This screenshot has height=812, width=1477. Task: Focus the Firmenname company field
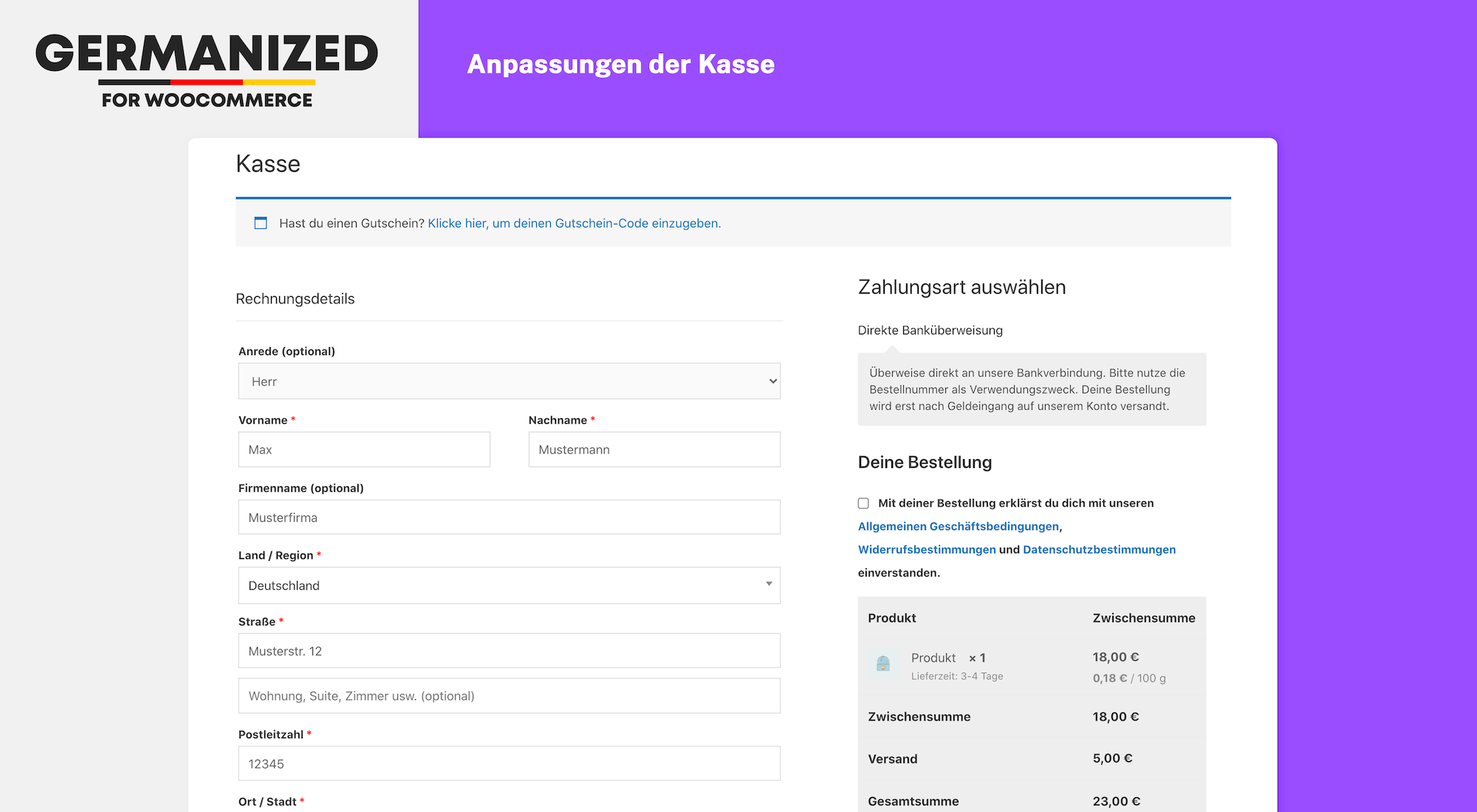click(509, 517)
